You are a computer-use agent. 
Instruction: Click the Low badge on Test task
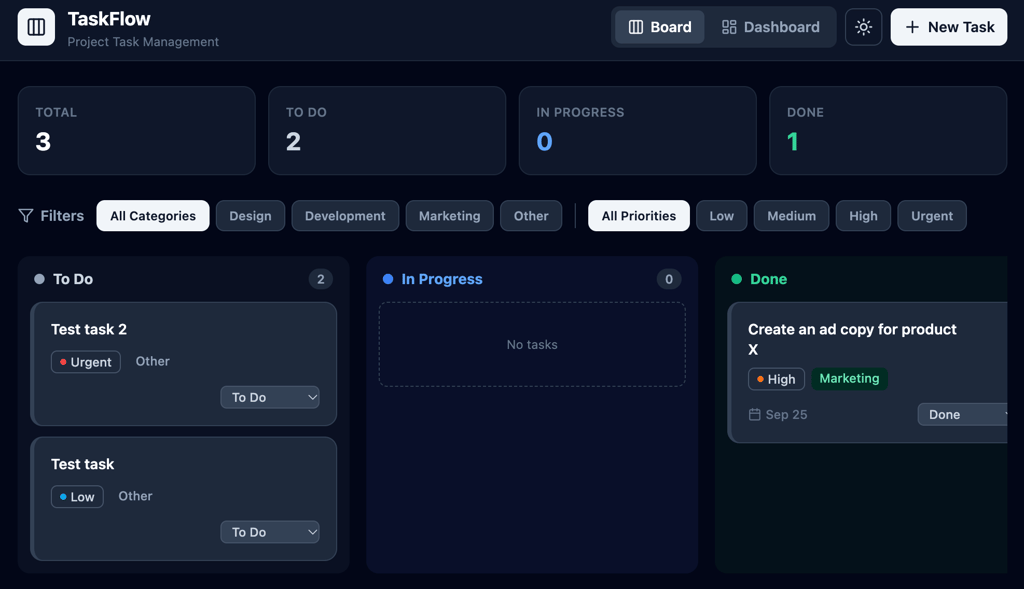[x=77, y=497]
